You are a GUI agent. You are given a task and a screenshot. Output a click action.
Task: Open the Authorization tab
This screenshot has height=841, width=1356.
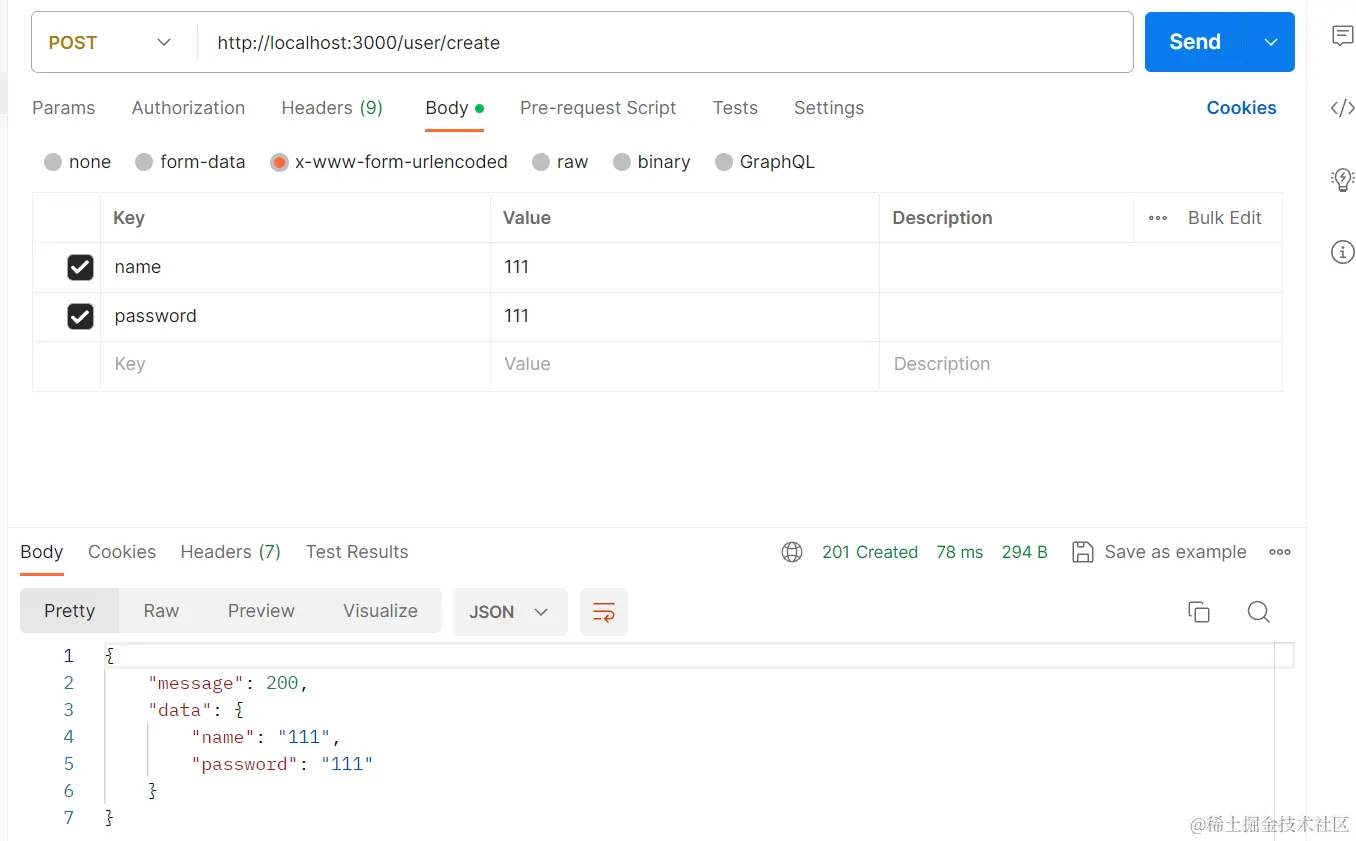click(188, 108)
